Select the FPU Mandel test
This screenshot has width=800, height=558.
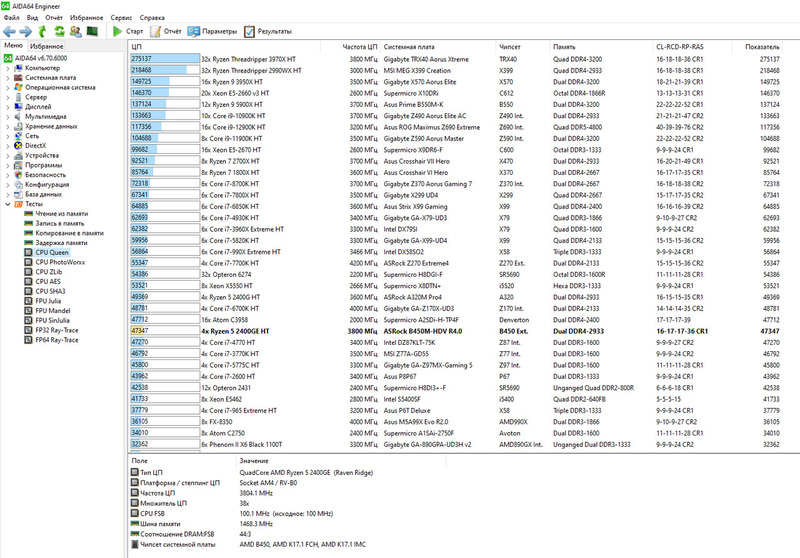[x=47, y=311]
